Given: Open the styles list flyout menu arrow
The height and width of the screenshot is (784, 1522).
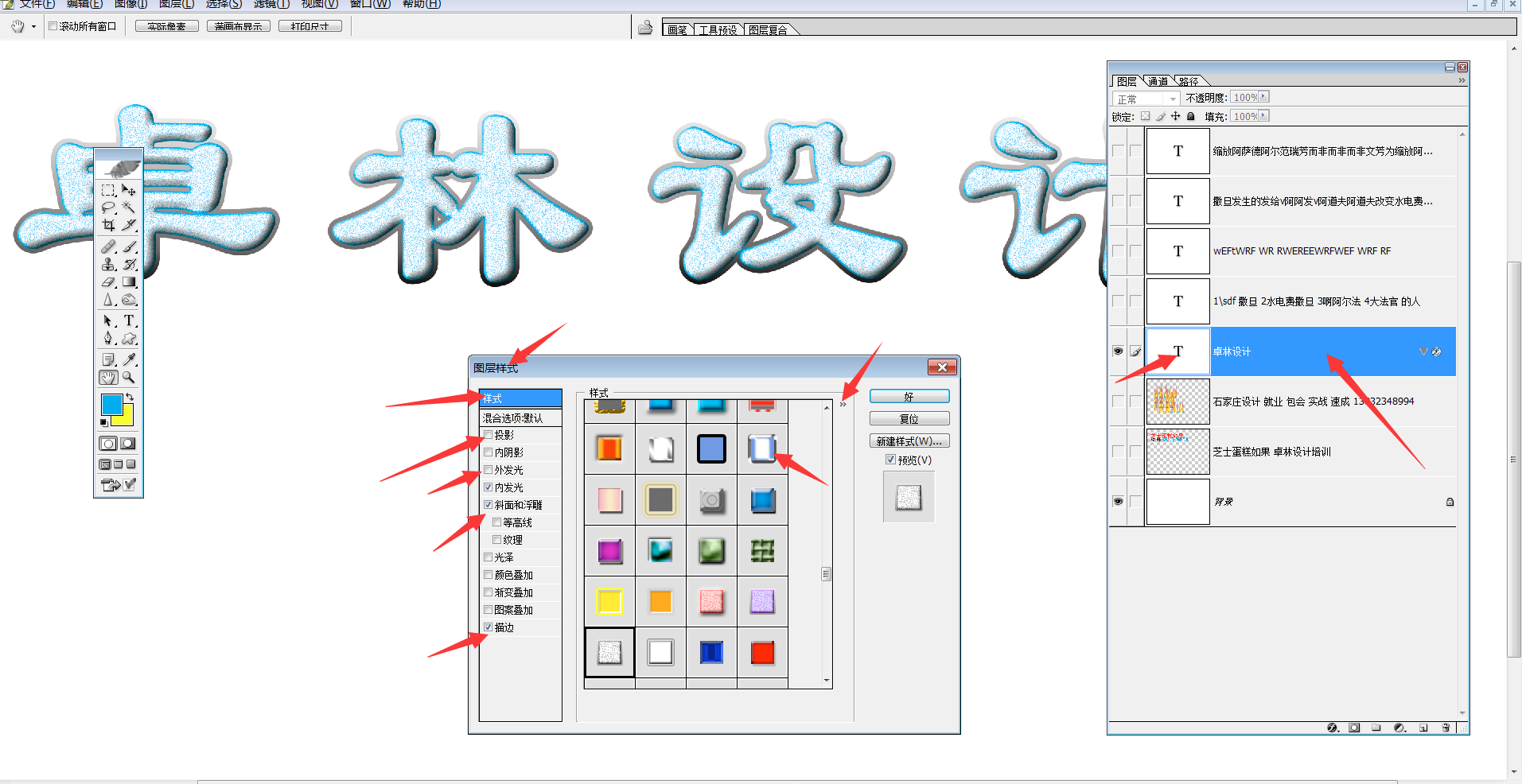Looking at the screenshot, I should [x=843, y=404].
